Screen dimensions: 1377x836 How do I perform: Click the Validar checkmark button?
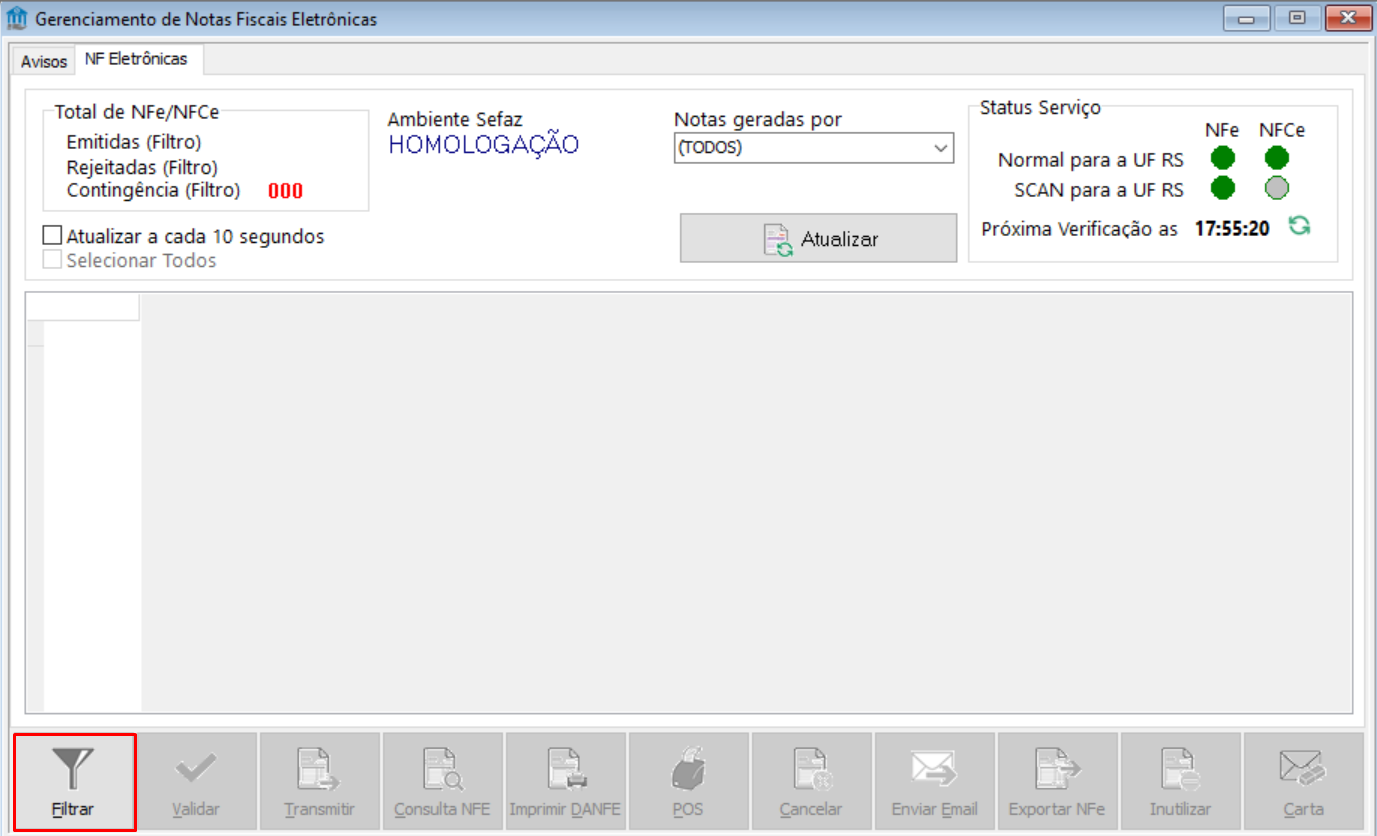pyautogui.click(x=197, y=781)
